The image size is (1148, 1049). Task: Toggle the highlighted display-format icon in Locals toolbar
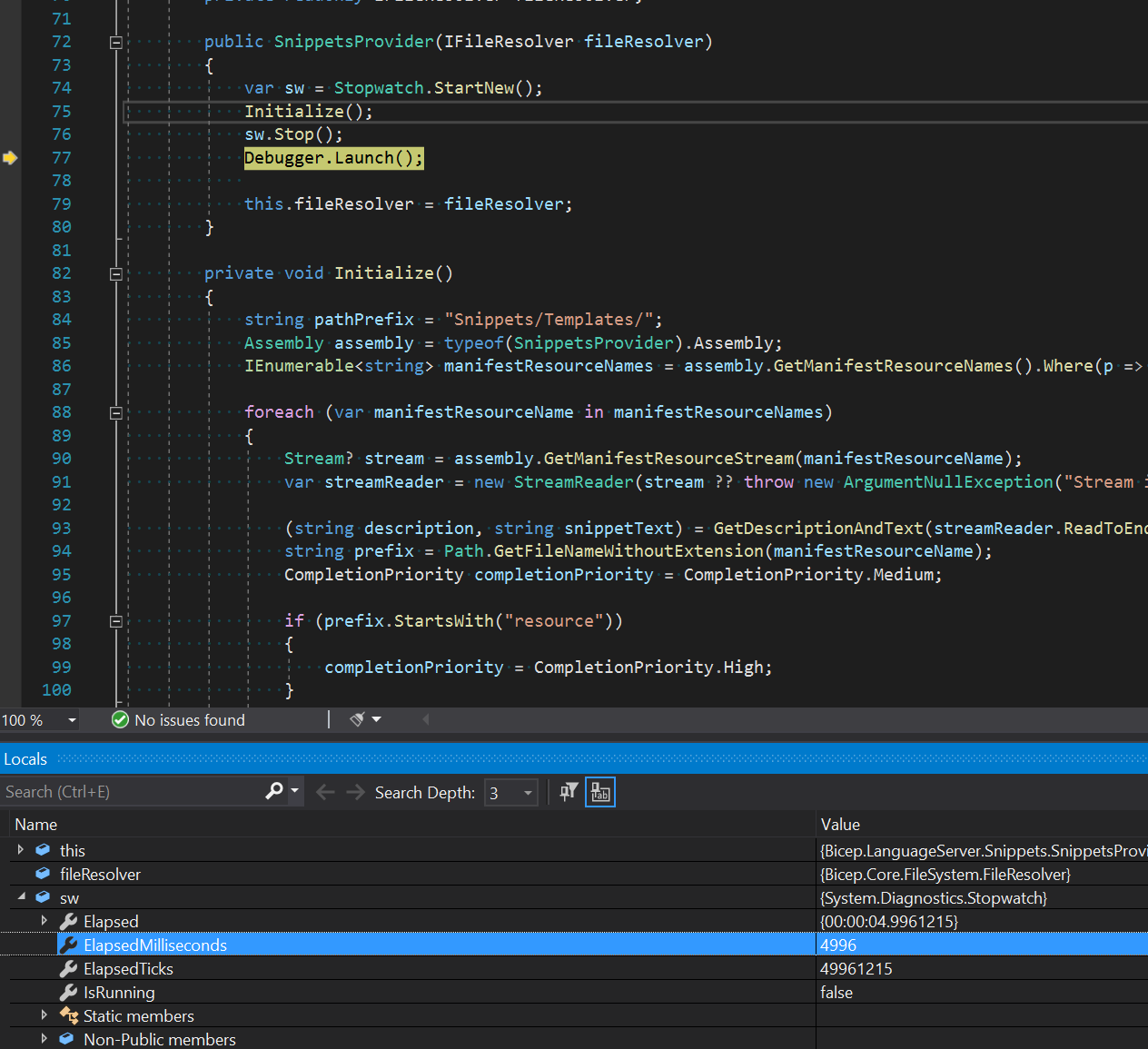(599, 791)
